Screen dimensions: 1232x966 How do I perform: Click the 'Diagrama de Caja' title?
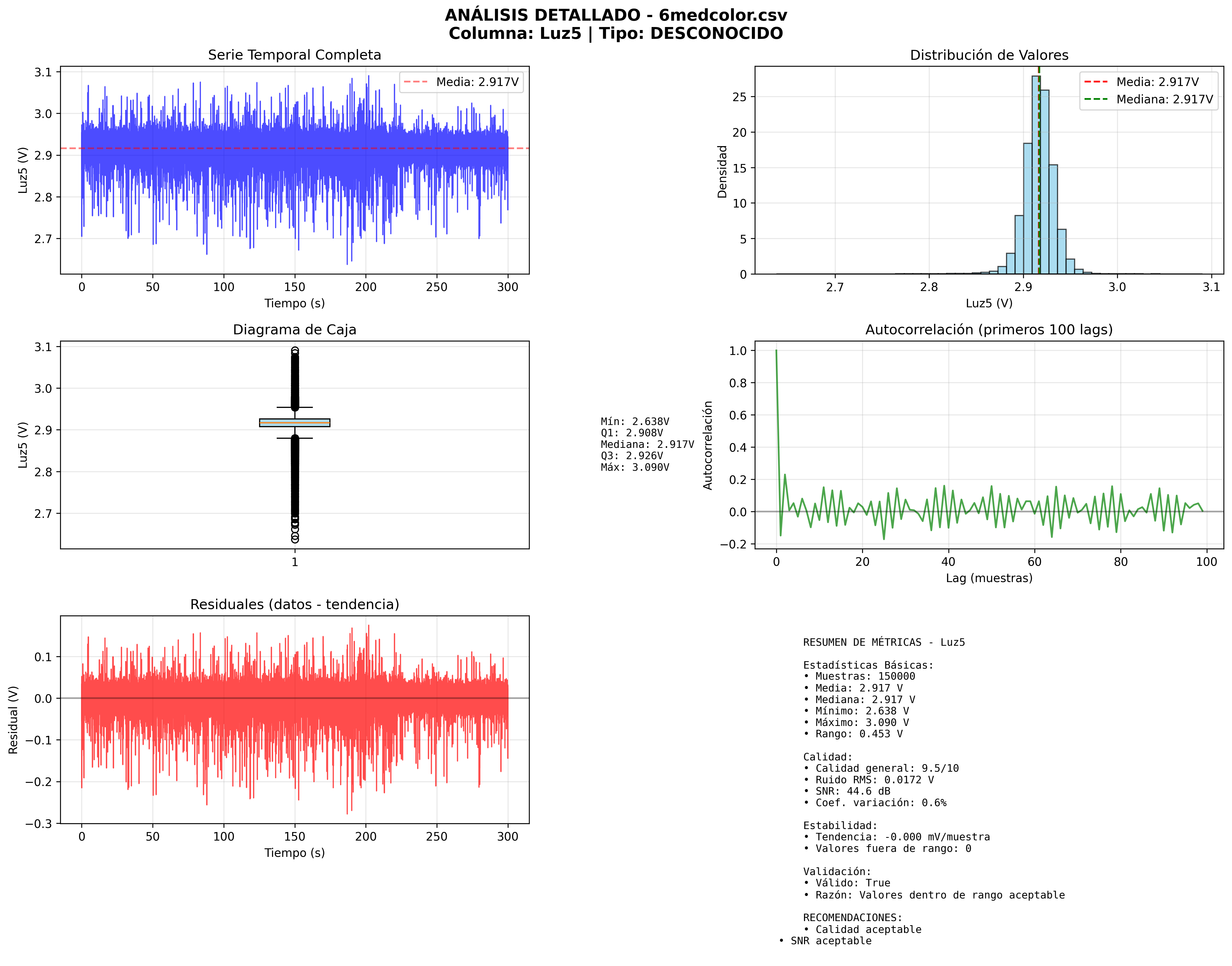tap(294, 330)
